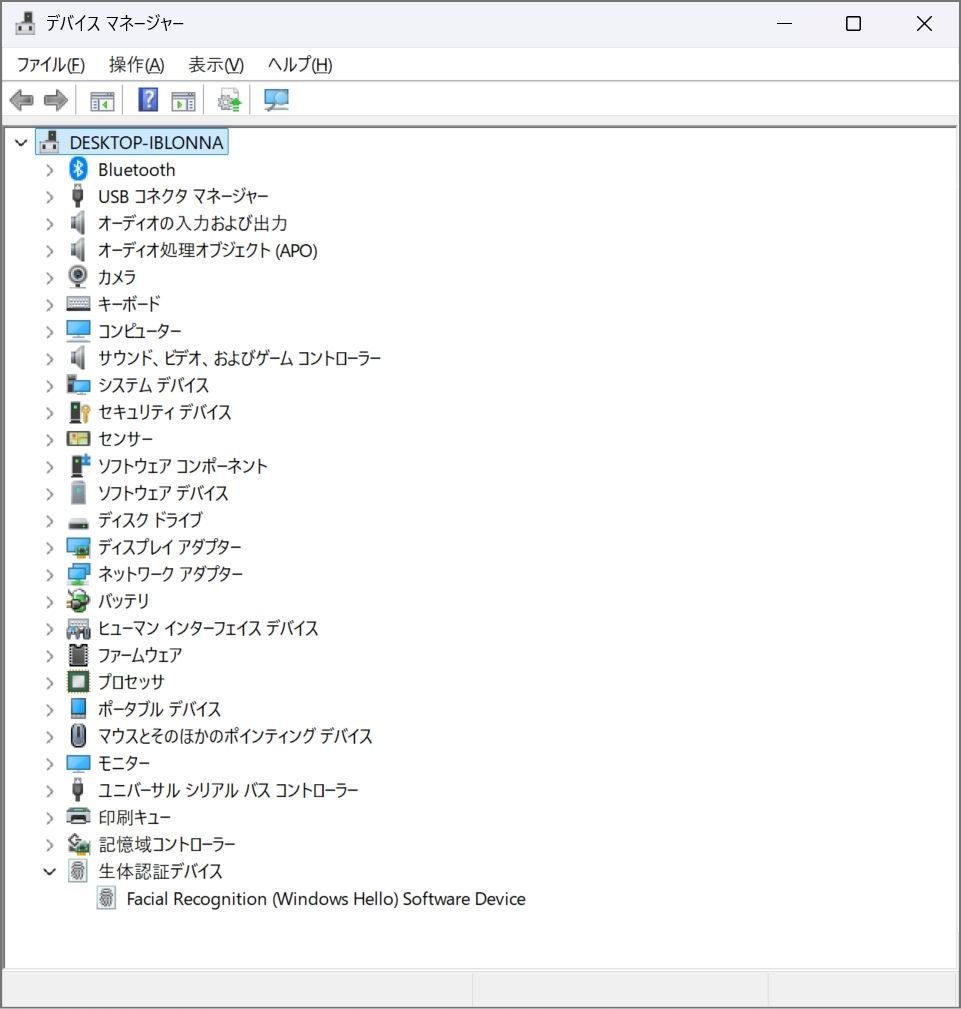This screenshot has height=1009, width=961.
Task: Click the バッテリ battery icon
Action: click(78, 601)
